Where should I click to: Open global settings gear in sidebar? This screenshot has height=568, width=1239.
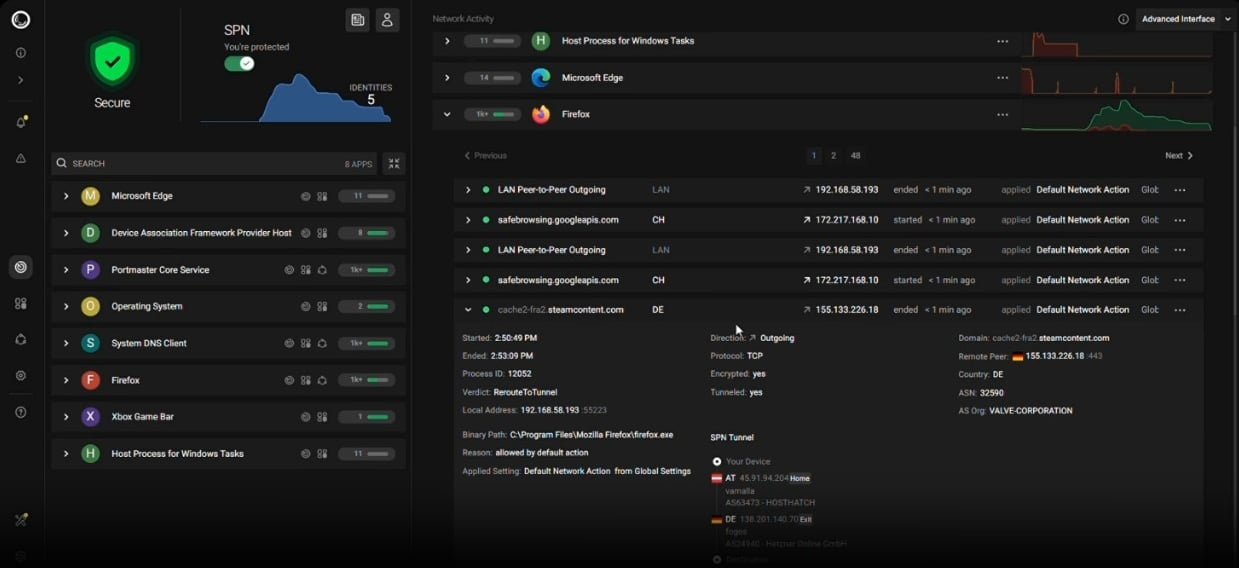point(21,376)
